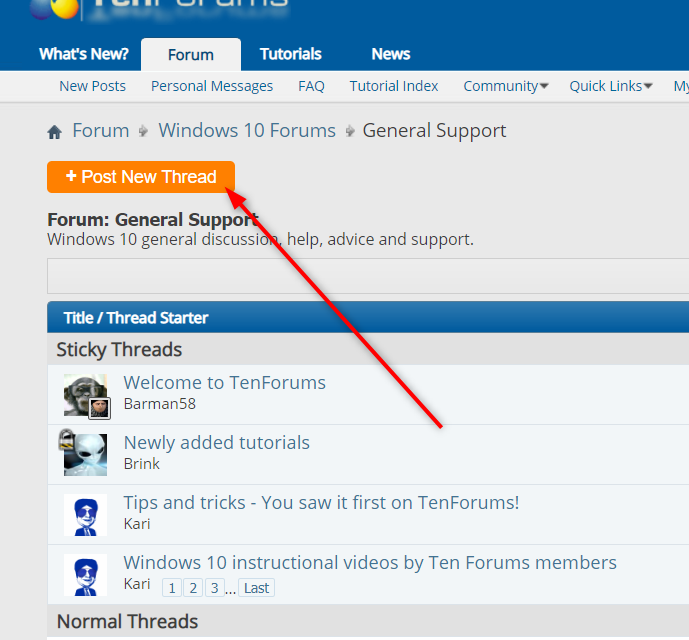689x640 pixels.
Task: Open the Tutorial Index link
Action: (394, 86)
